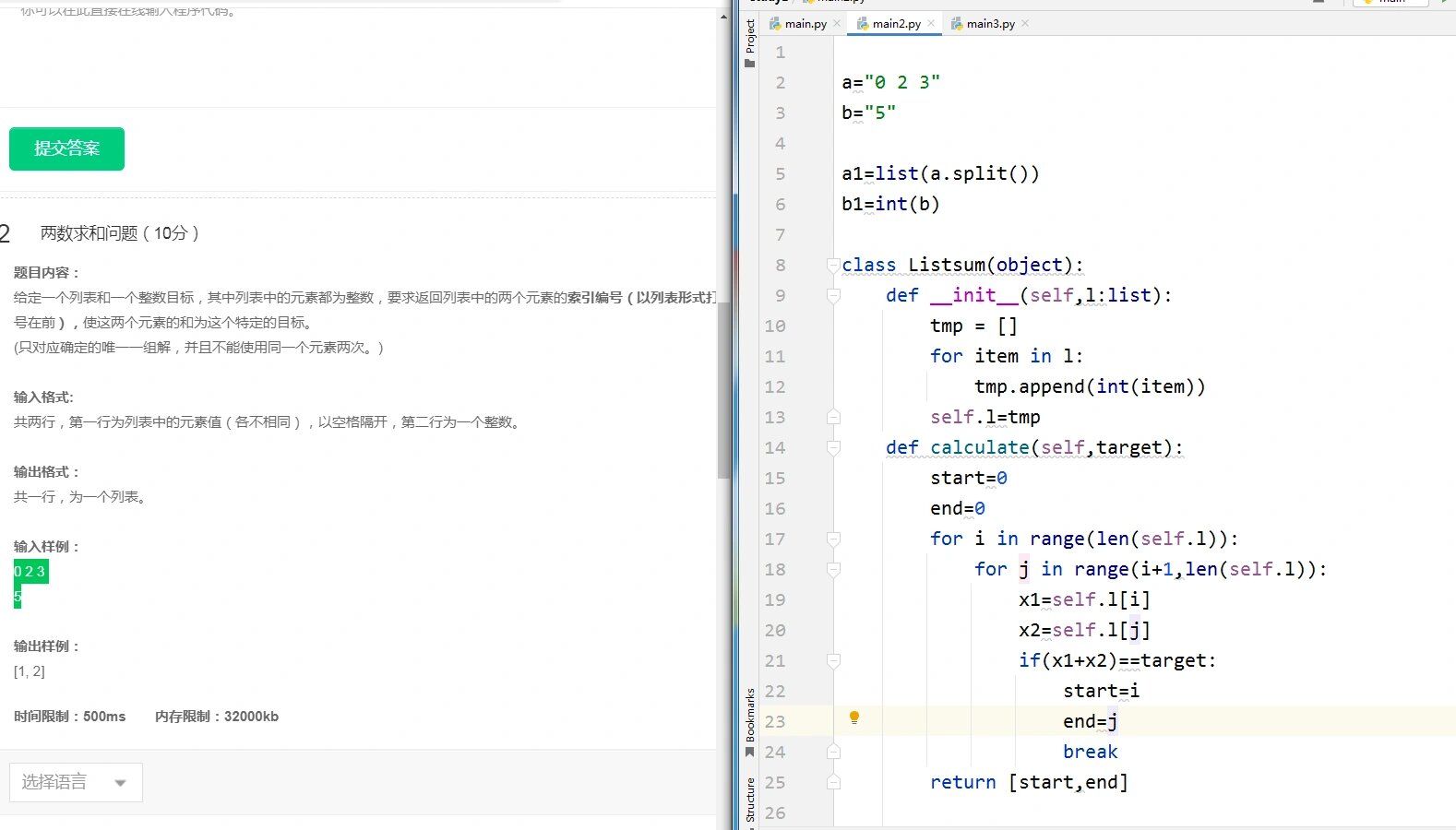The width and height of the screenshot is (1456, 830).
Task: Close the main3.py editor tab
Action: pyautogui.click(x=1025, y=23)
